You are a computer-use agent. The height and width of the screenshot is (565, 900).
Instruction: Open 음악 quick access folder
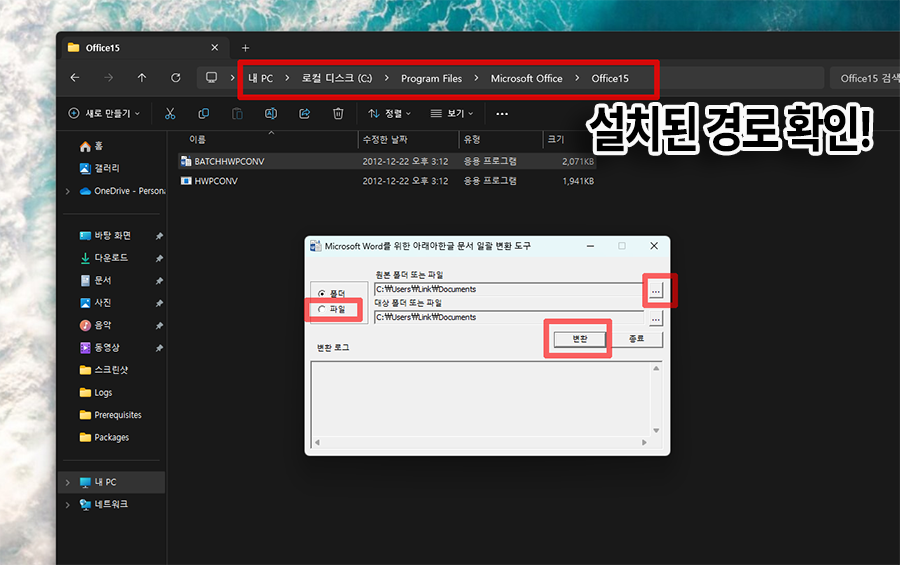click(x=96, y=325)
